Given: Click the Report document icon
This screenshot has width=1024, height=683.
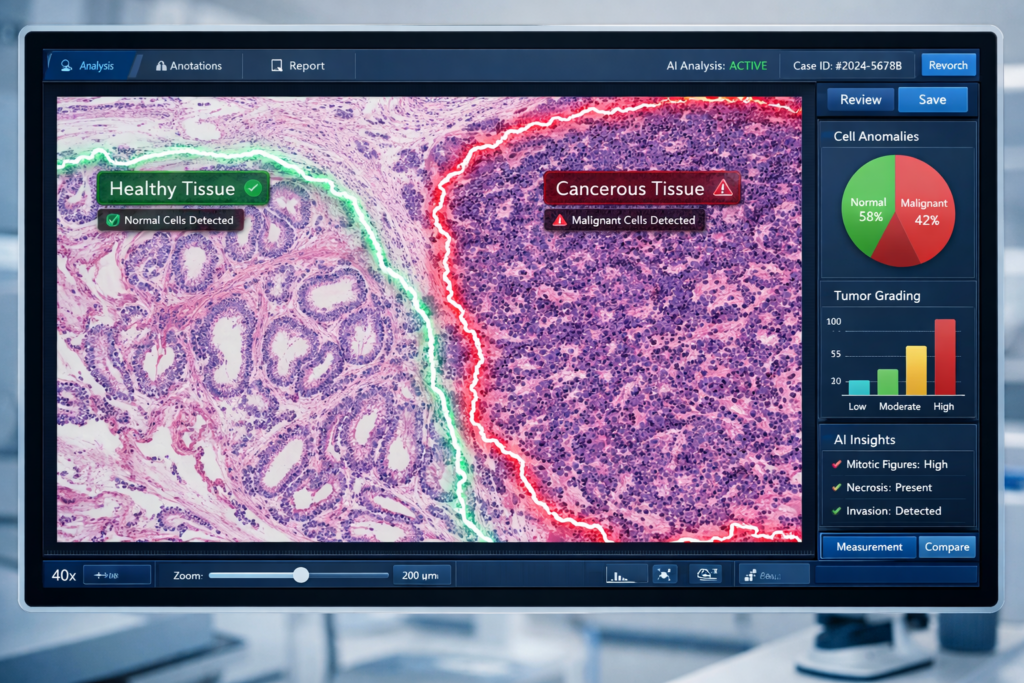Looking at the screenshot, I should coord(277,66).
